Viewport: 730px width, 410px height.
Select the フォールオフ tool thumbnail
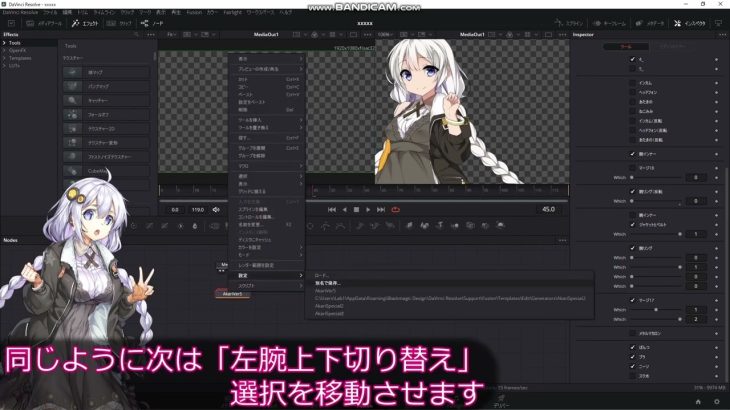tap(72, 114)
